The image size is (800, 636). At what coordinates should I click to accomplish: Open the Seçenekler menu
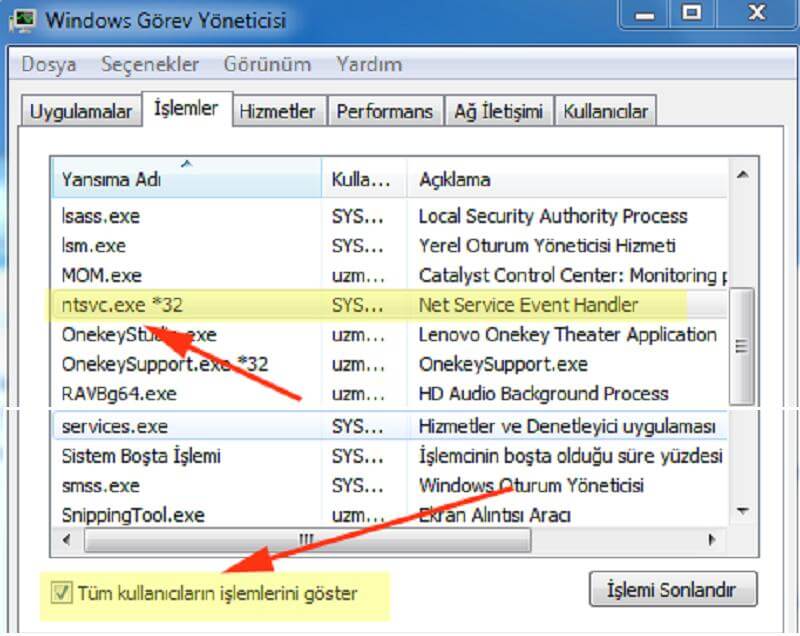151,65
